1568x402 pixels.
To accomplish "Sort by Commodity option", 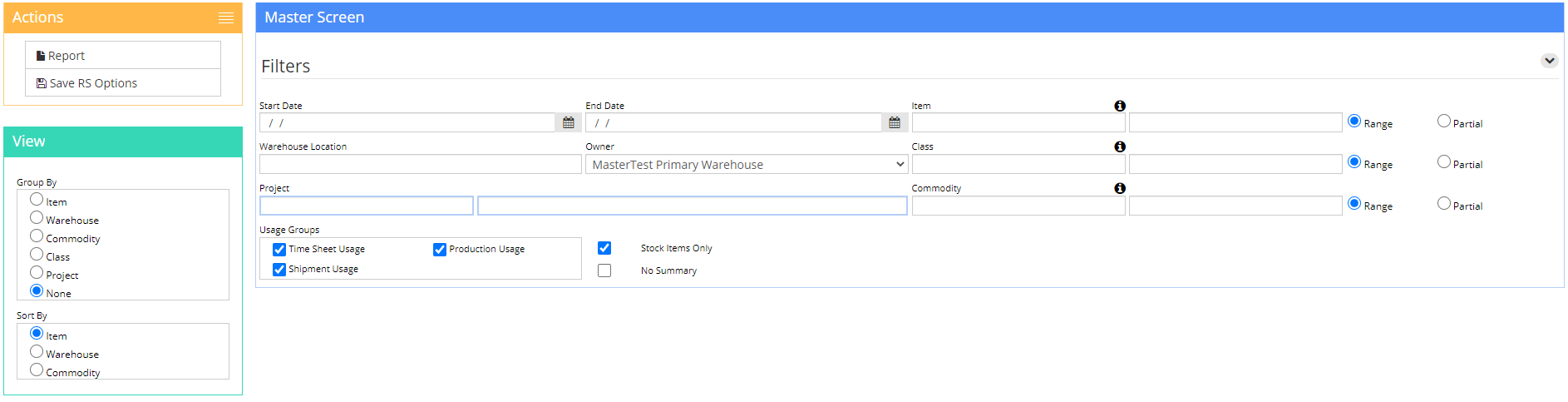I will coord(37,370).
